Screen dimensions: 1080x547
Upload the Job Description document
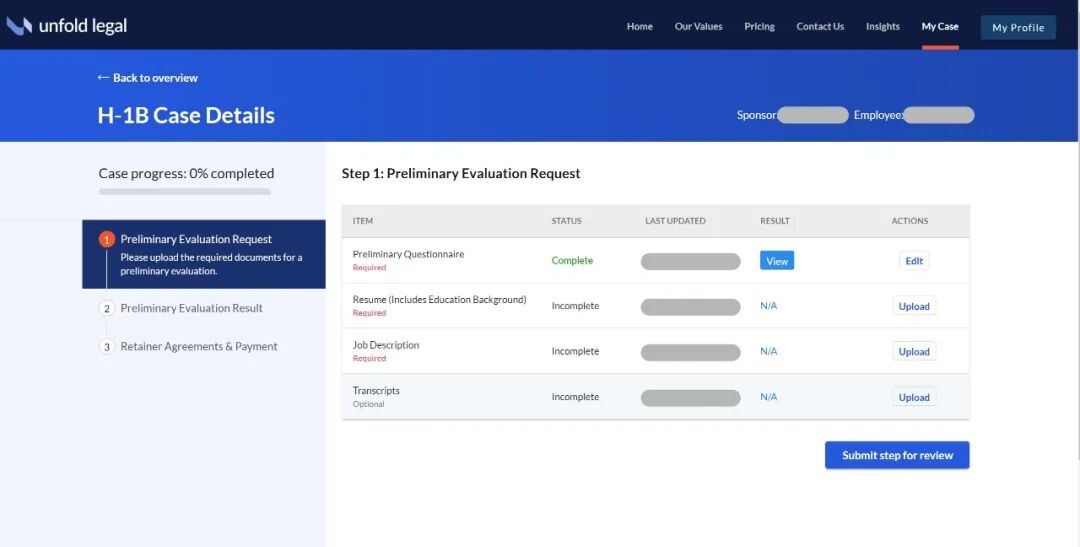click(x=914, y=351)
